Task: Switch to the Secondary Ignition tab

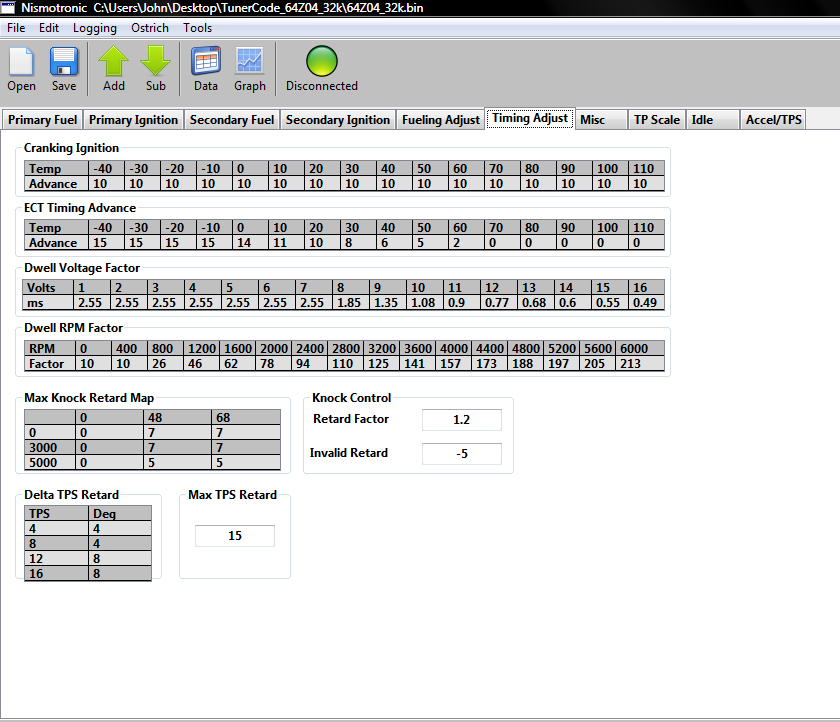Action: tap(338, 120)
